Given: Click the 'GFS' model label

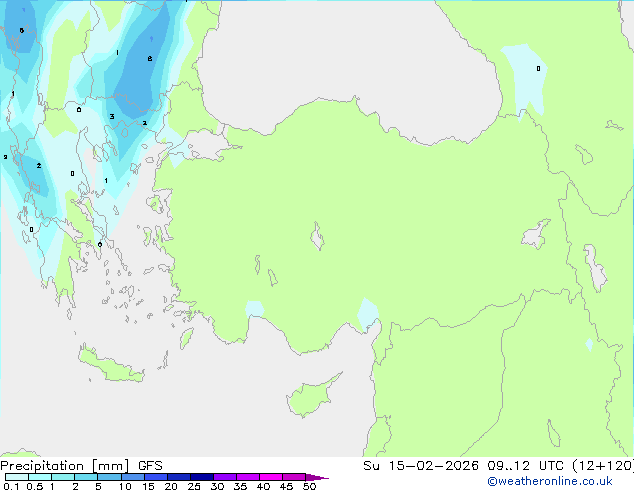Looking at the screenshot, I should (150, 466).
